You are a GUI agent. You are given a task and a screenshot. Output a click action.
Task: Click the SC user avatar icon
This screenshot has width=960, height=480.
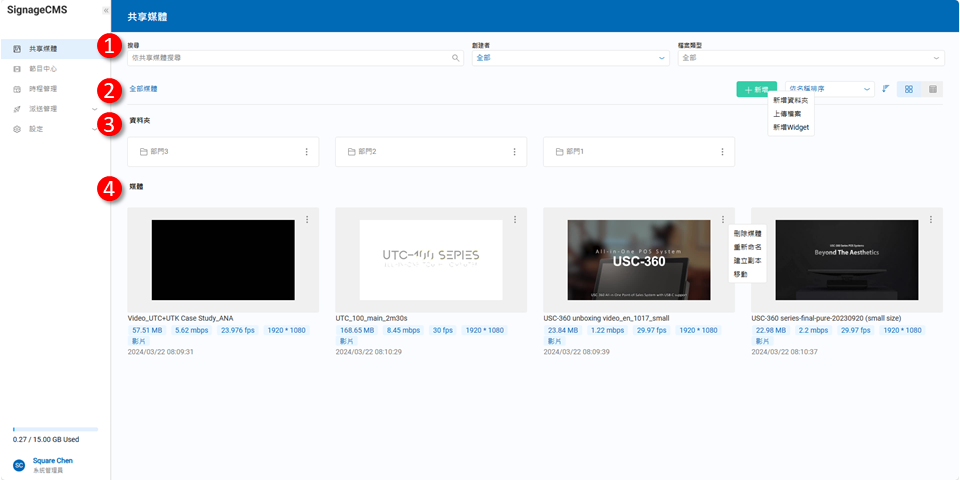[x=18, y=465]
